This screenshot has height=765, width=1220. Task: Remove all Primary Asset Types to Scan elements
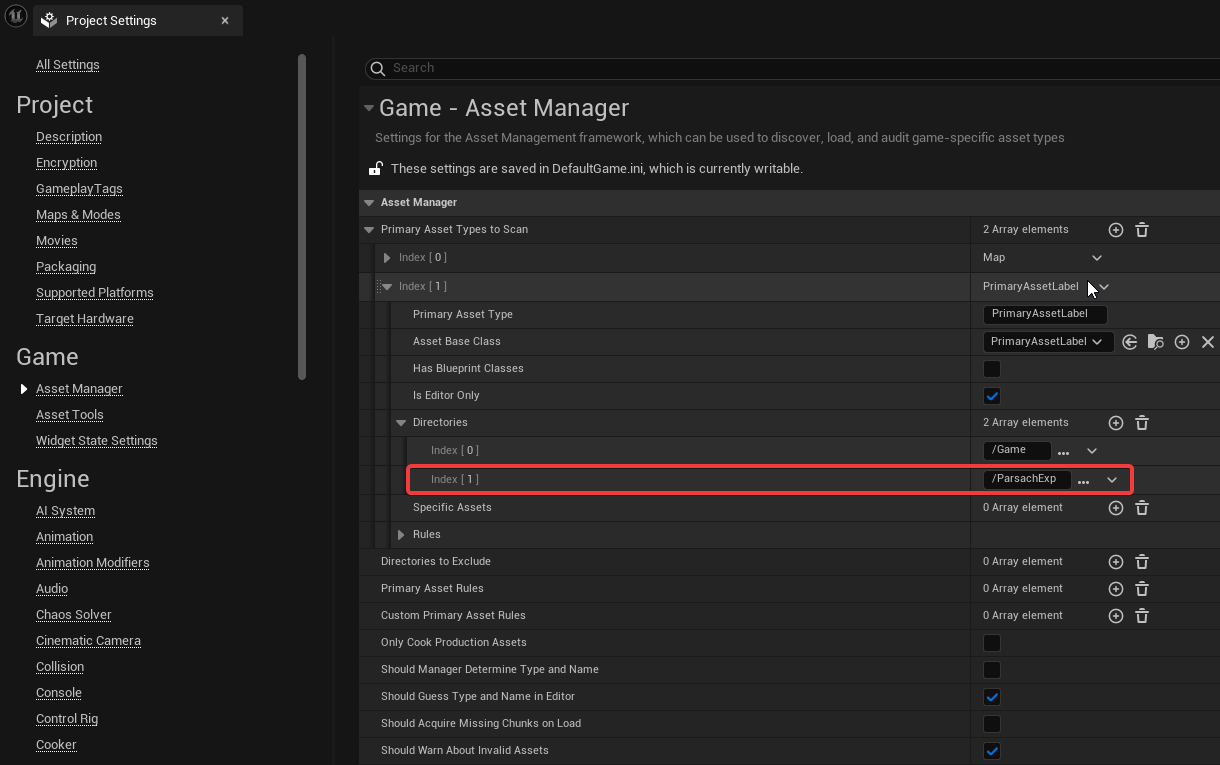point(1142,230)
